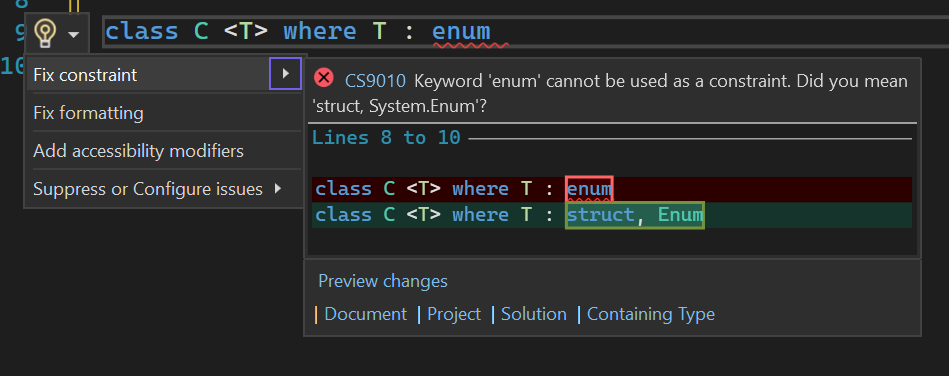The image size is (949, 376).
Task: Click the lightbulb quick actions icon
Action: tap(45, 33)
